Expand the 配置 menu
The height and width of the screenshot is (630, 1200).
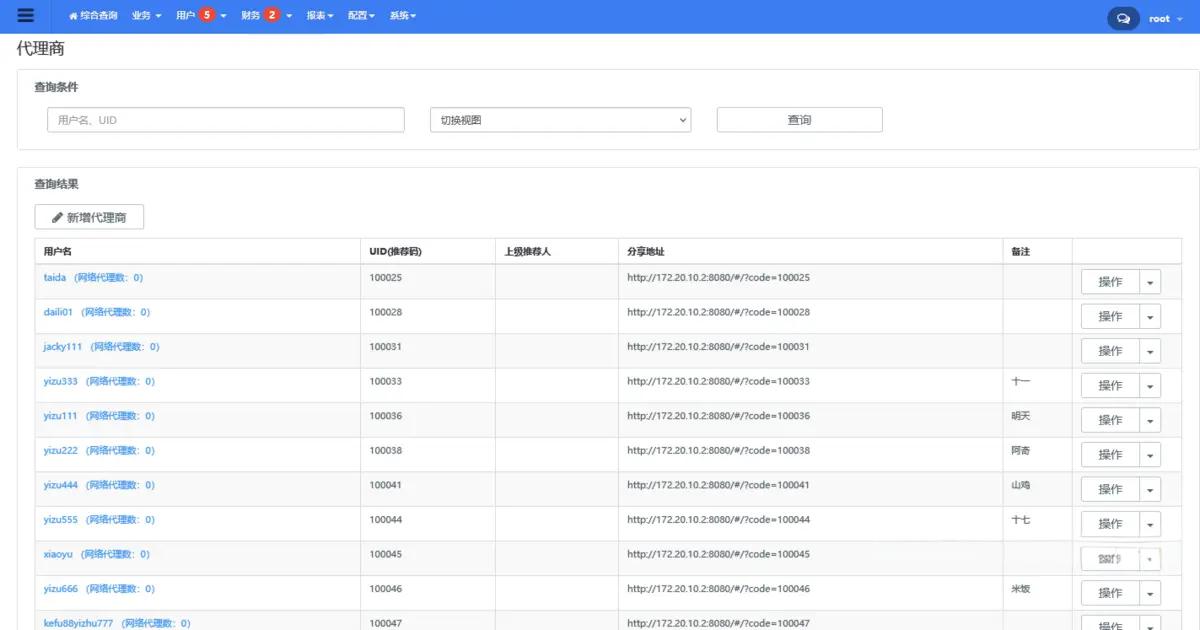[362, 16]
